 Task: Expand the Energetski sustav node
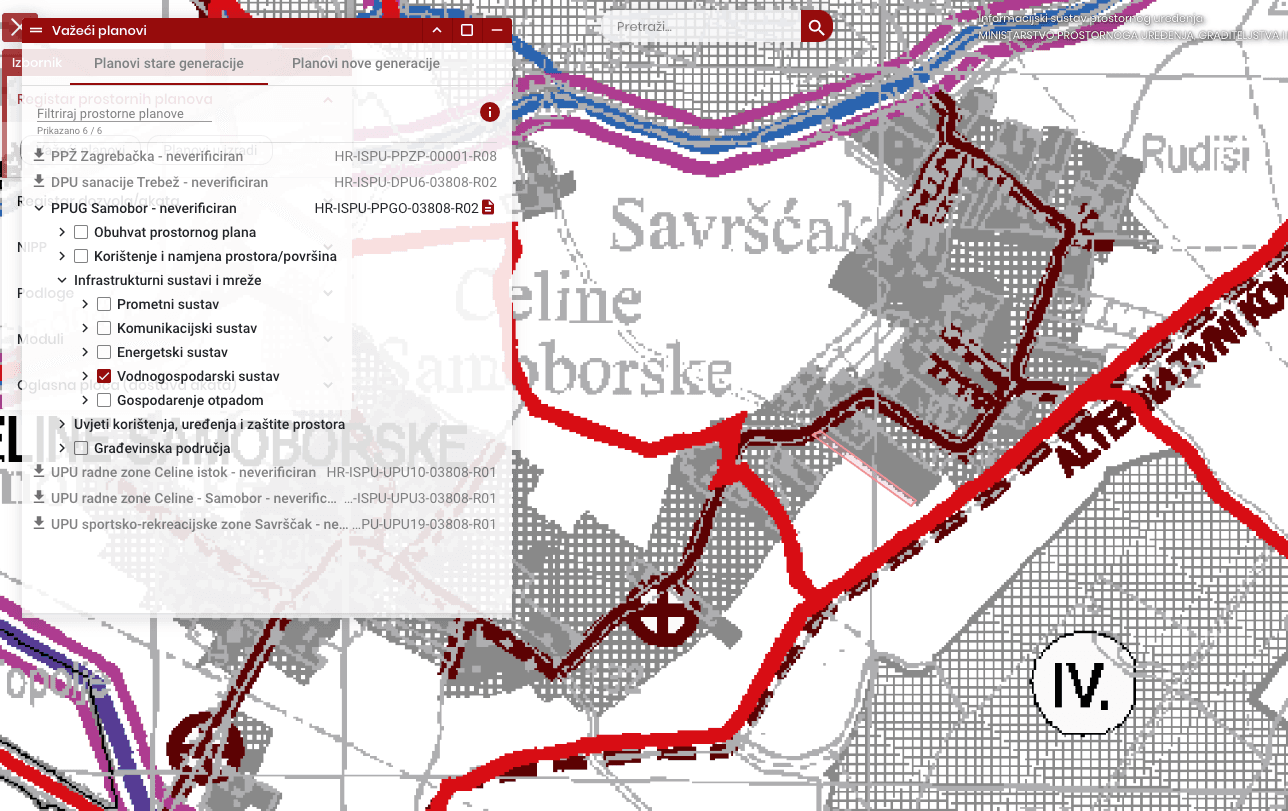point(85,352)
